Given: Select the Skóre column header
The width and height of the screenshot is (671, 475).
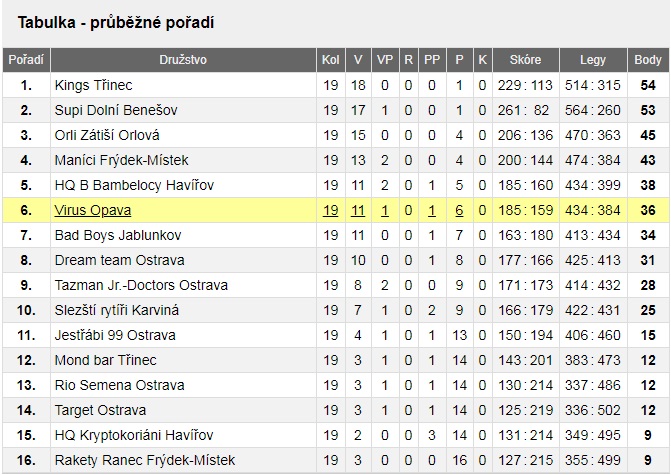Looking at the screenshot, I should click(x=526, y=60).
